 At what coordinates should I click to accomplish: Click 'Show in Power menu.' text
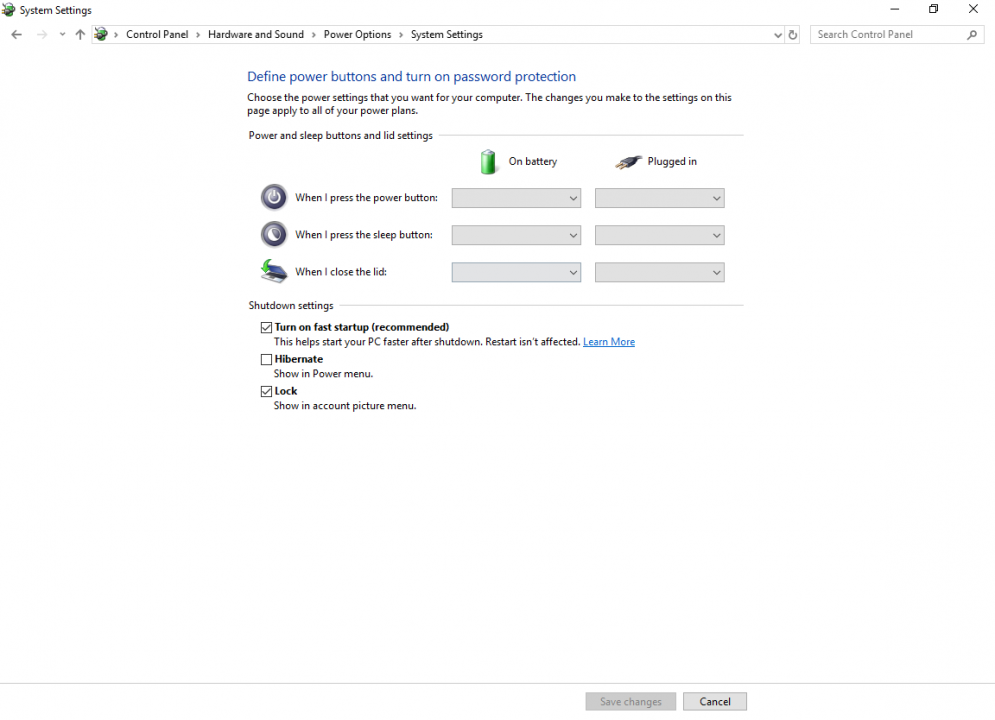(x=323, y=374)
